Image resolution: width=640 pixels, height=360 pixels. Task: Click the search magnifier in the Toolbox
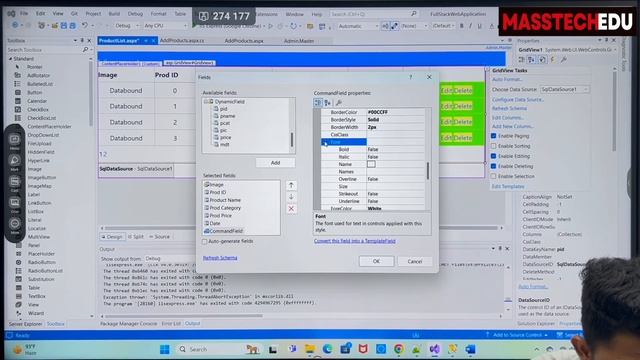coord(85,50)
